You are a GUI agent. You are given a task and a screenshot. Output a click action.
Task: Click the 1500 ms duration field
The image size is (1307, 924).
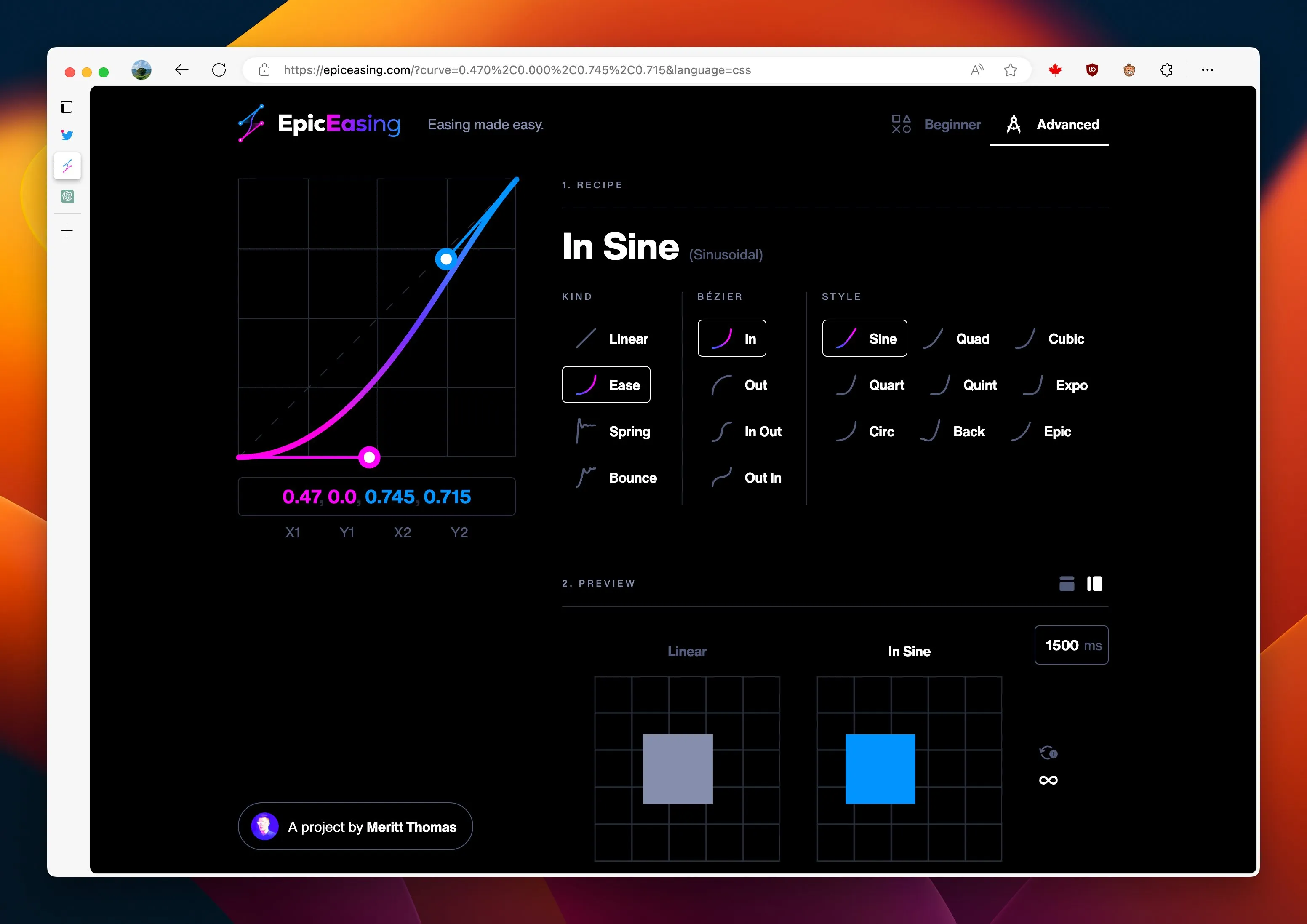tap(1070, 645)
